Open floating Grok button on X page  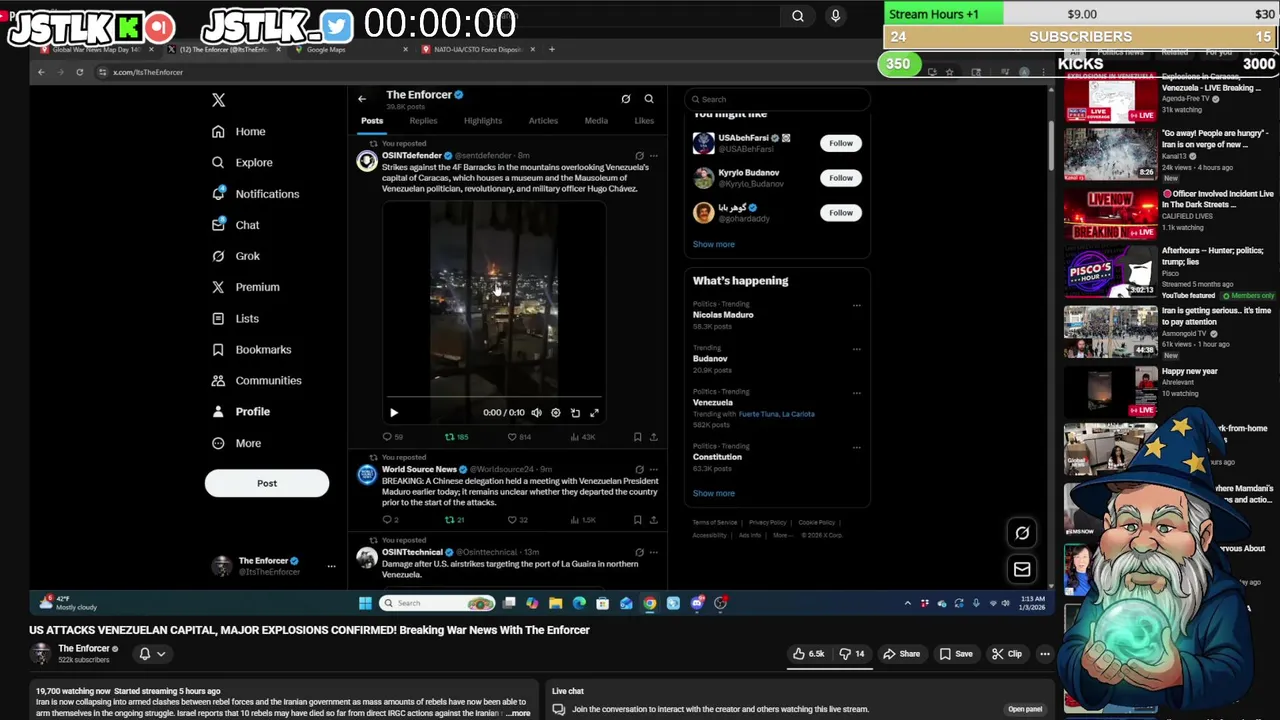tap(1022, 533)
